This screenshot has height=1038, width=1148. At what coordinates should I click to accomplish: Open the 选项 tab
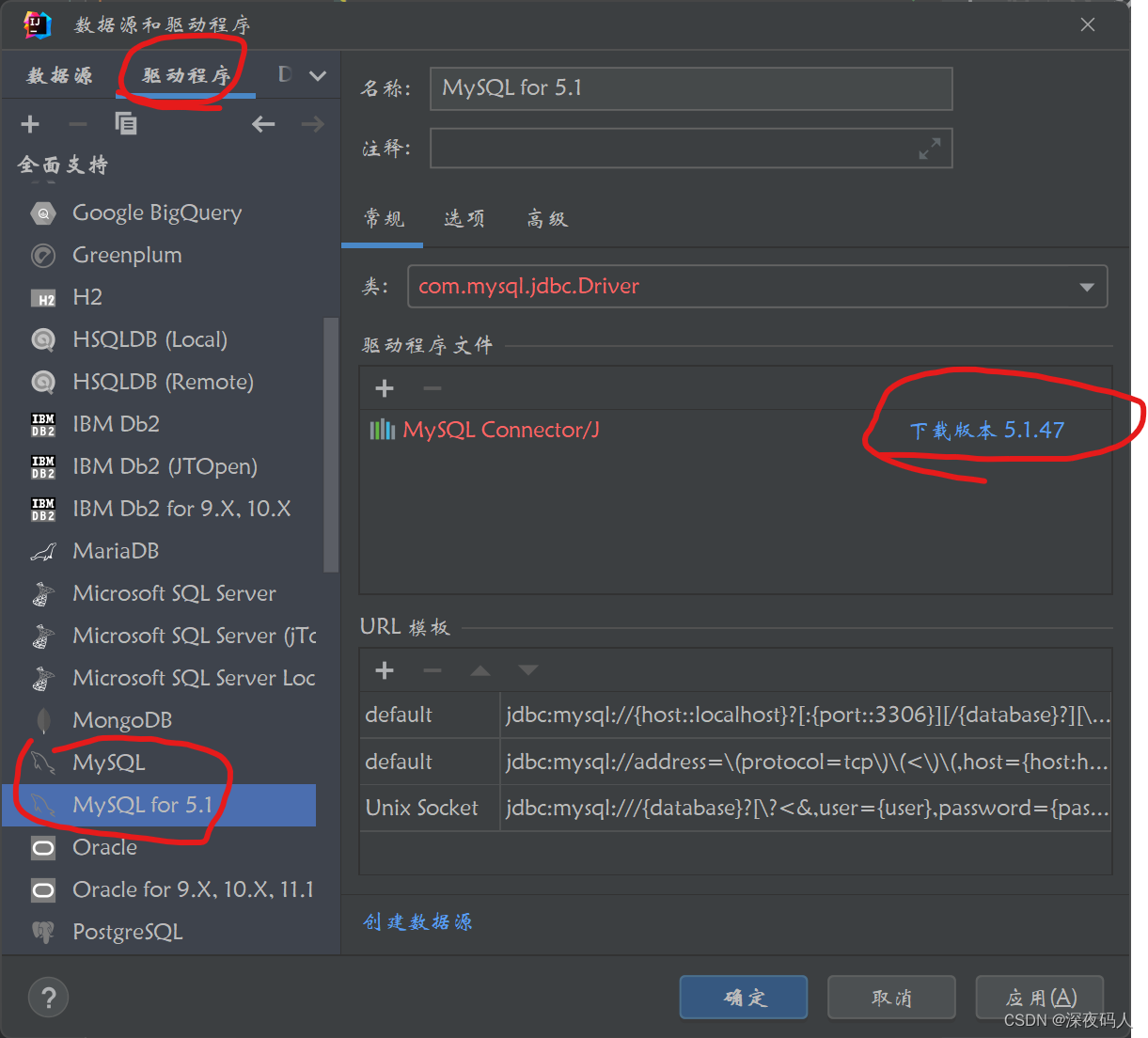[464, 219]
